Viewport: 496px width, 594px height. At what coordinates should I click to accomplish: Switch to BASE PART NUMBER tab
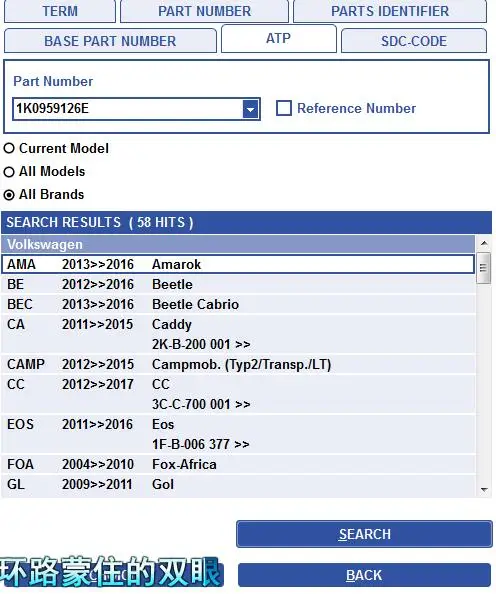[x=110, y=41]
